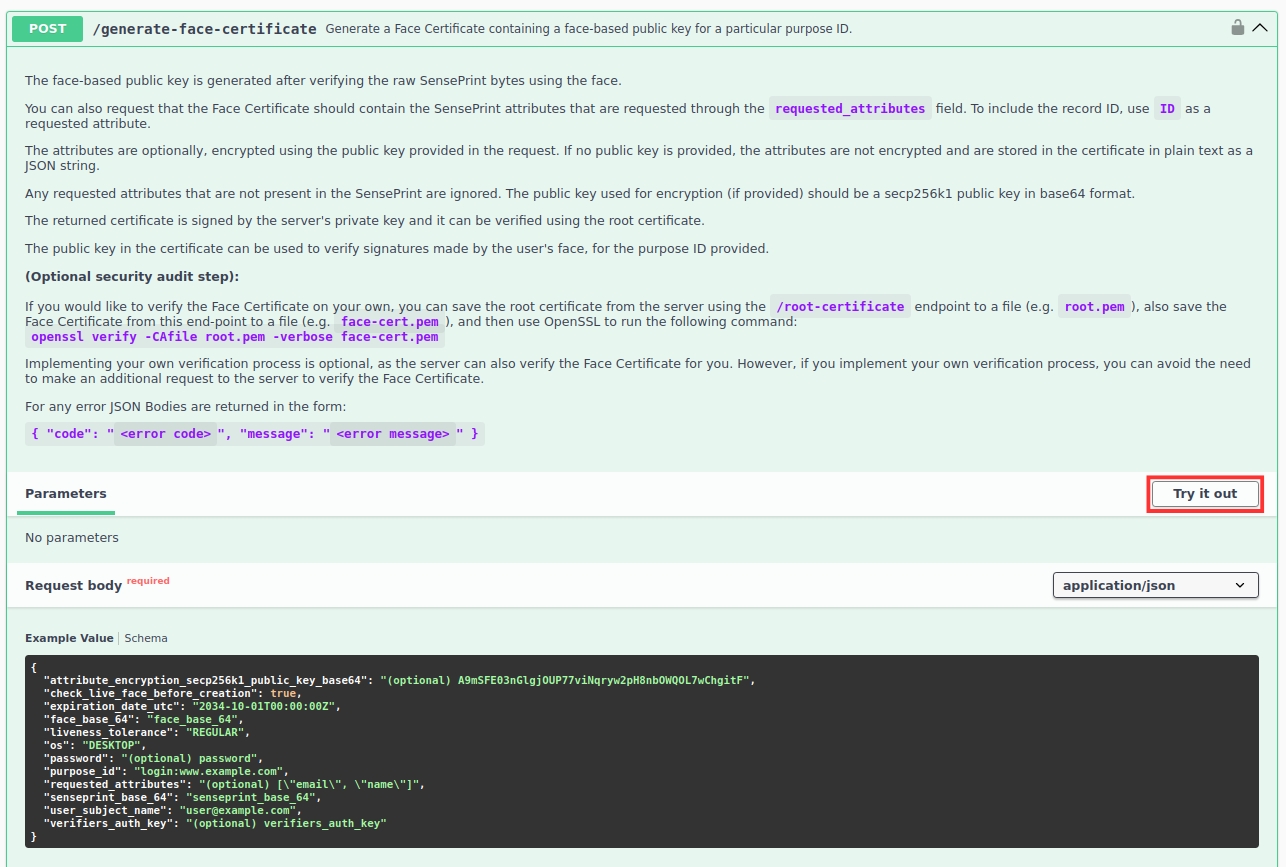Click the Request body heading

(73, 585)
